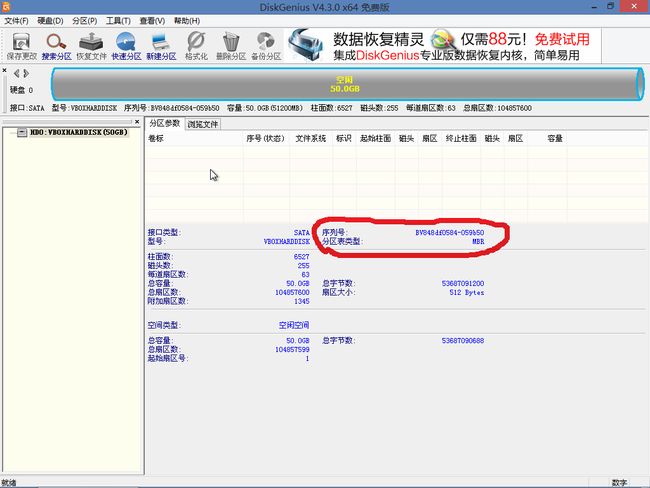Open the 帮助(H) menu

[x=187, y=21]
